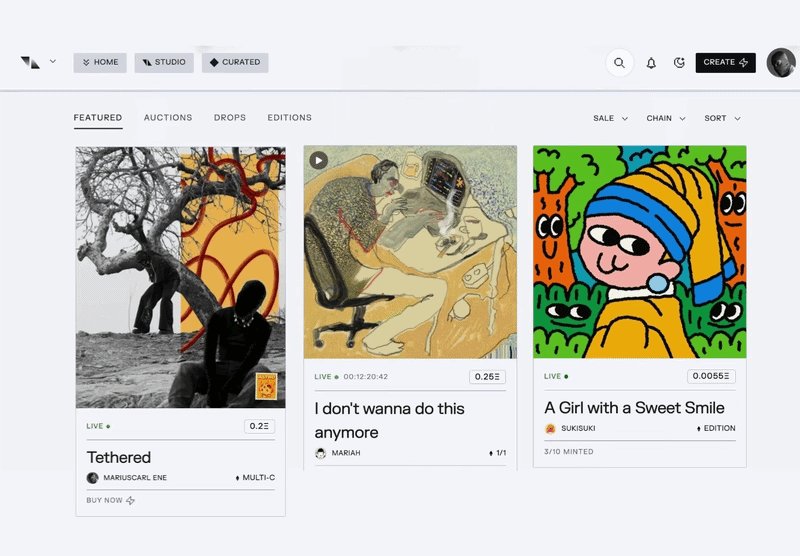Click LIVE status on Sweet Smile card
The image size is (800, 556).
pyautogui.click(x=556, y=376)
